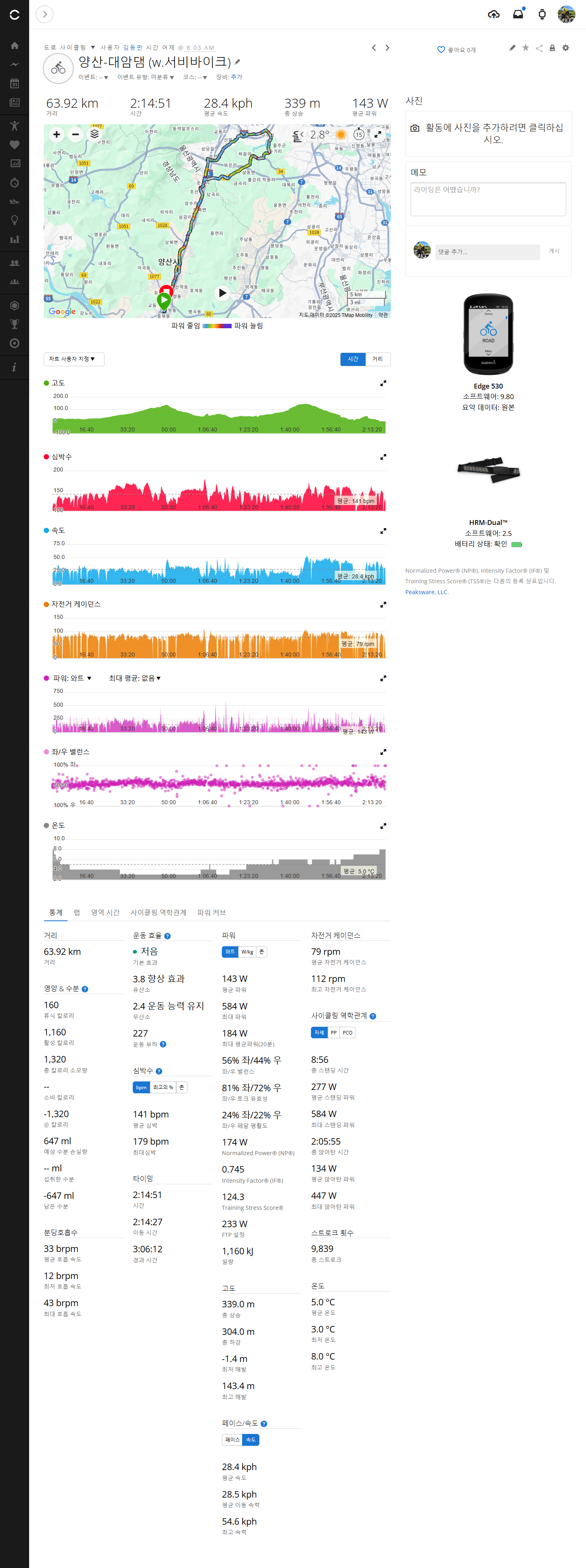Like the activity with the heart icon

(441, 50)
